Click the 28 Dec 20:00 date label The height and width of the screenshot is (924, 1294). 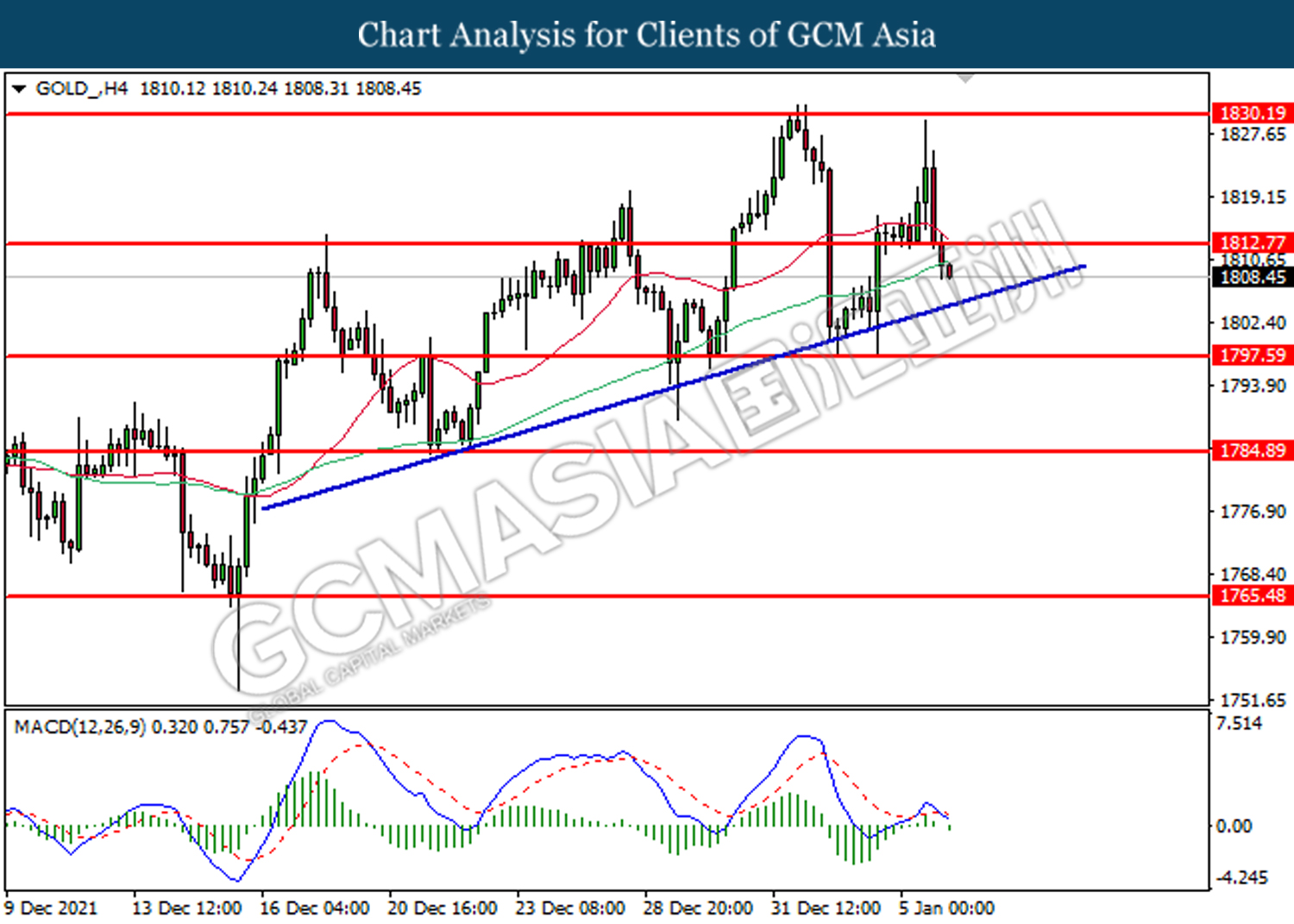[698, 908]
